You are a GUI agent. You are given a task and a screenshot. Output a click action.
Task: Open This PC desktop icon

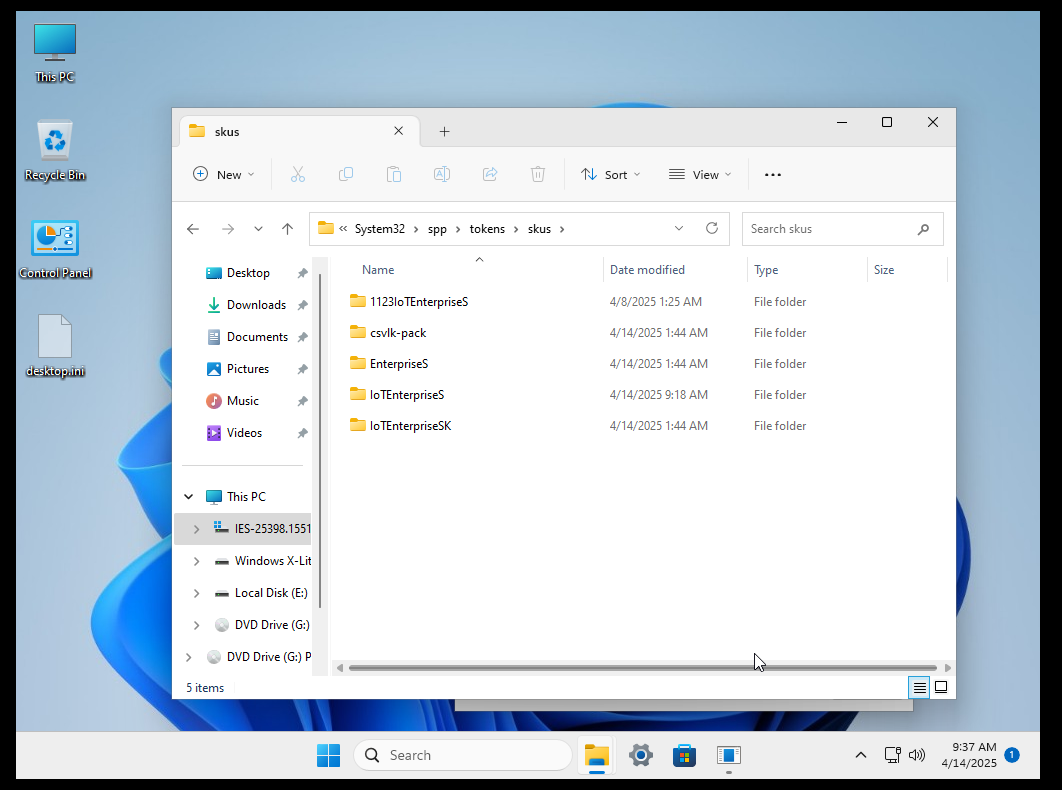coord(55,54)
